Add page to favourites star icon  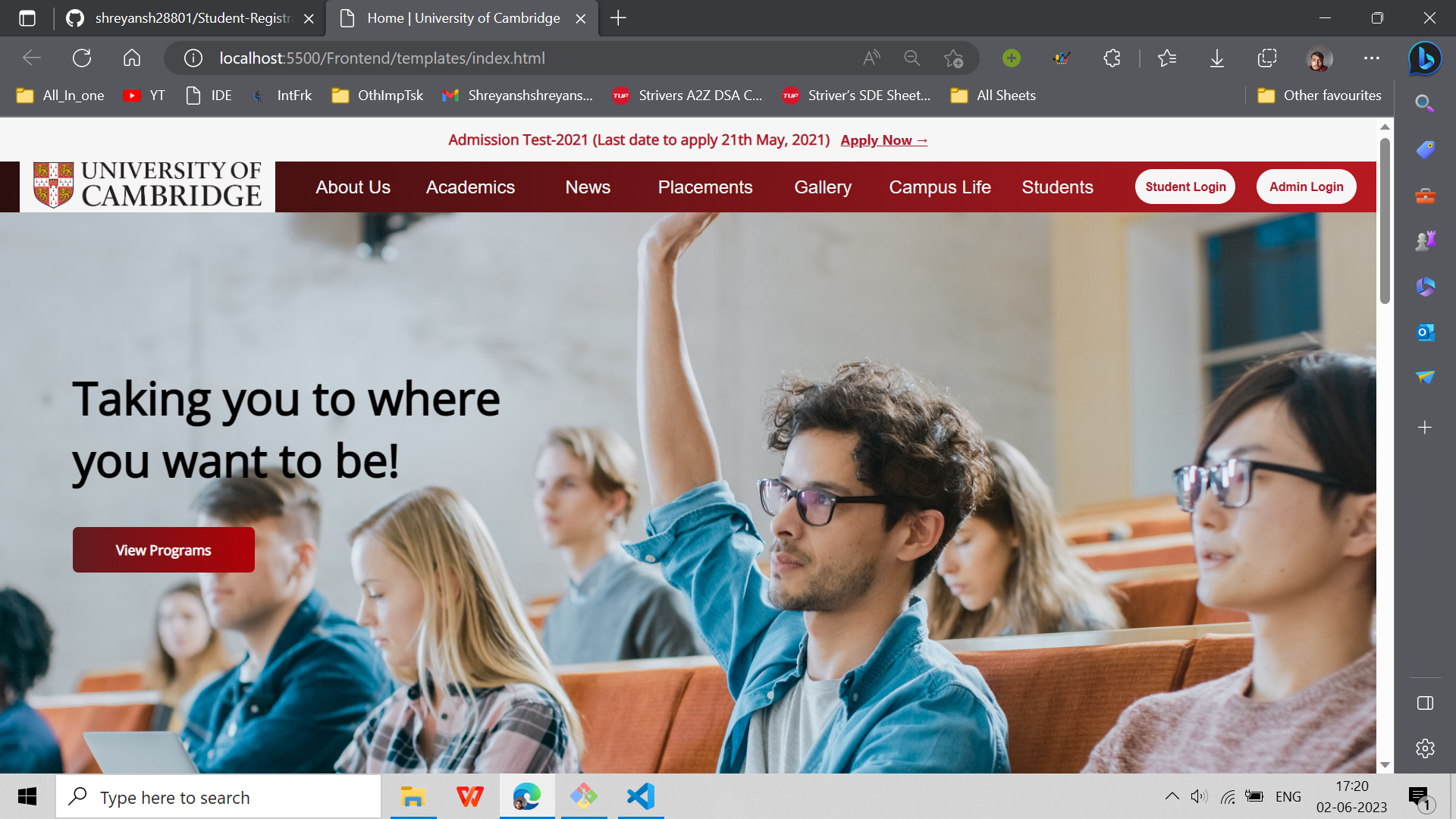(953, 58)
